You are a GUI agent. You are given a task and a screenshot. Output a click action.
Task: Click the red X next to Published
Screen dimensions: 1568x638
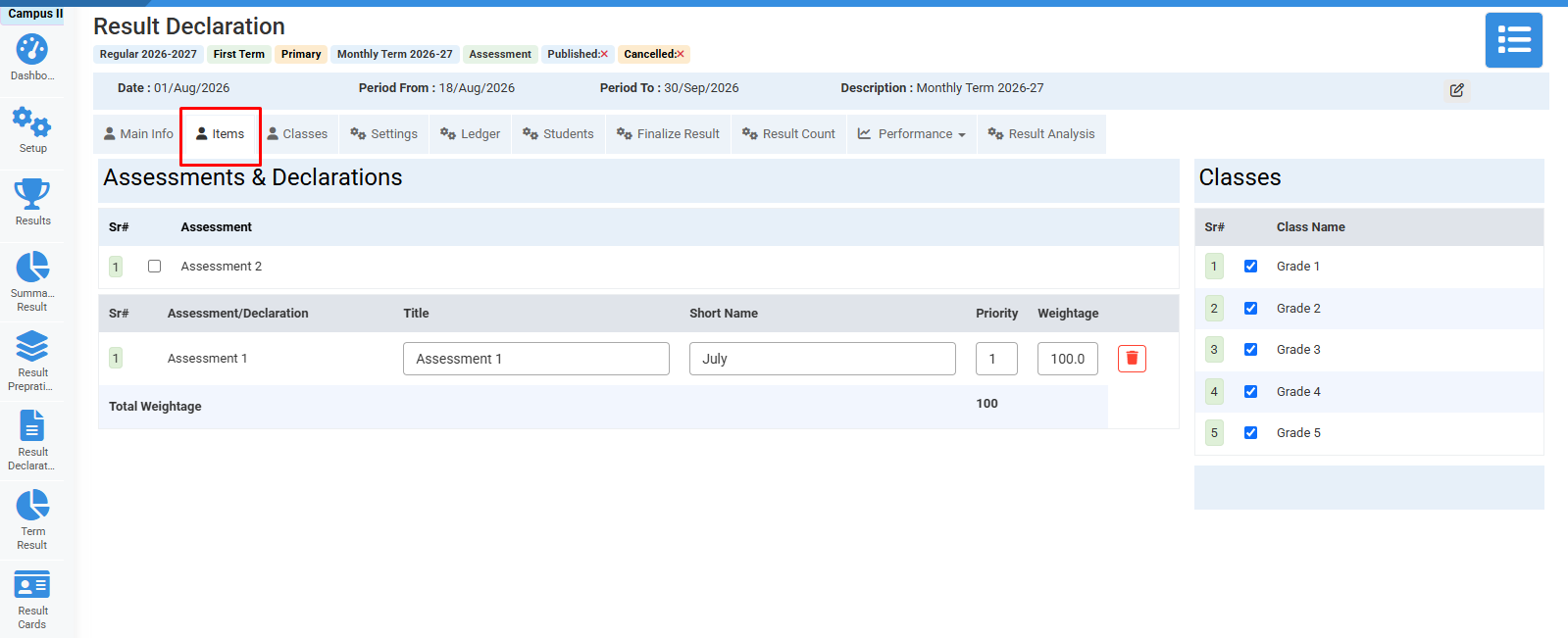pos(604,54)
